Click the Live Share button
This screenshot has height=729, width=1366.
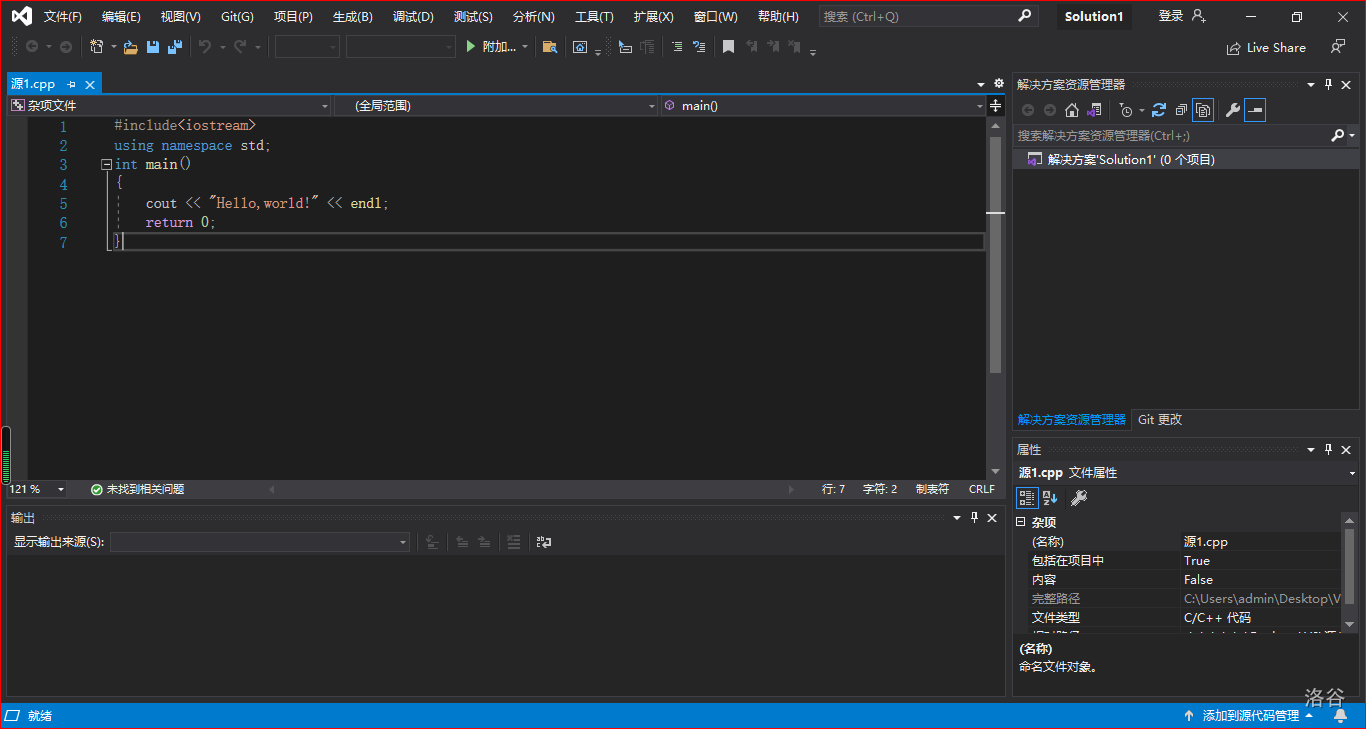(x=1266, y=48)
